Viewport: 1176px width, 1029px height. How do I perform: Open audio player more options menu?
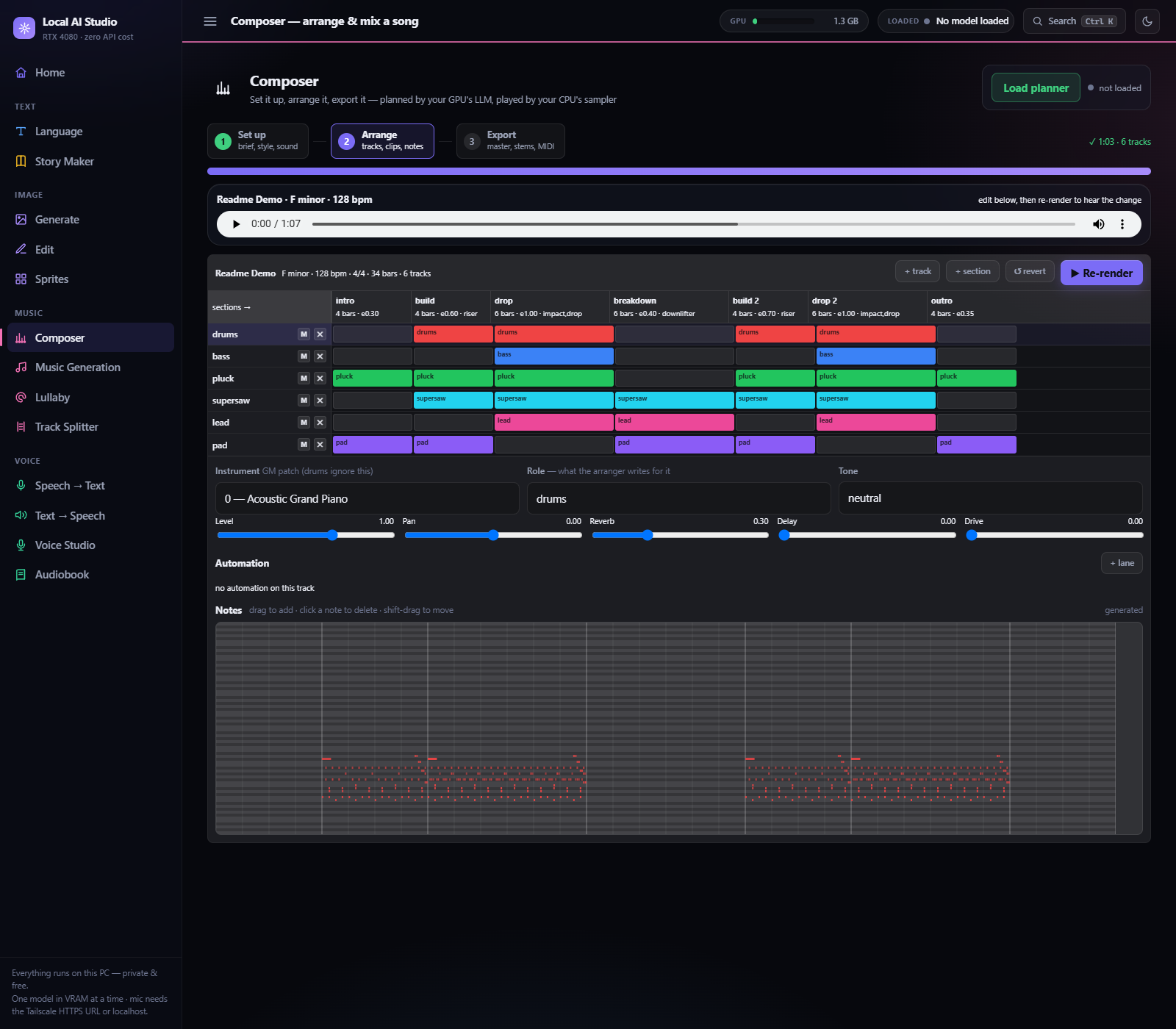coord(1122,224)
